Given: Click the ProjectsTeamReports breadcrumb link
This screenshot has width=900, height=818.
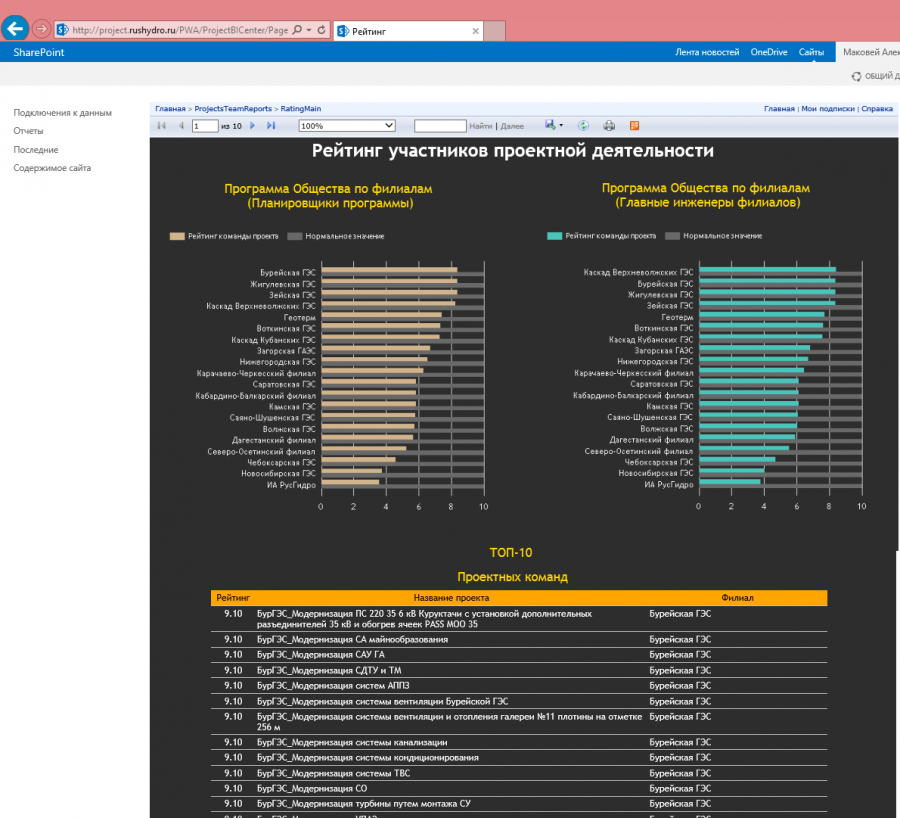Looking at the screenshot, I should (233, 108).
